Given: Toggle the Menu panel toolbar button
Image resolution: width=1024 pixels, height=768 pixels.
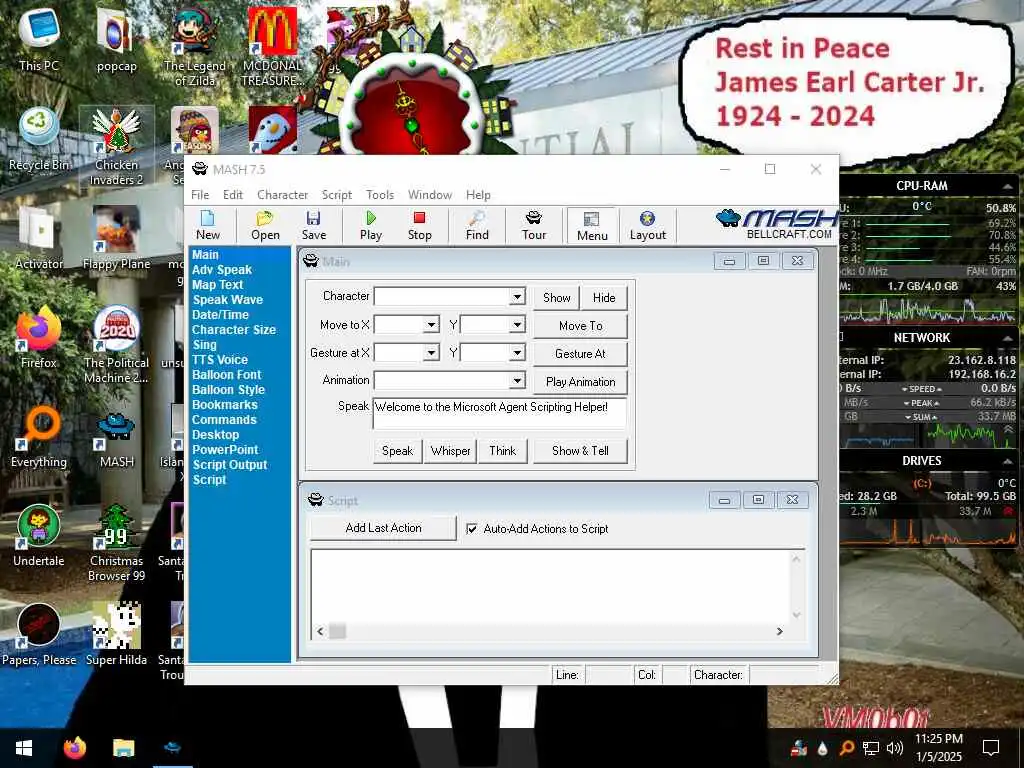Looking at the screenshot, I should tap(592, 226).
